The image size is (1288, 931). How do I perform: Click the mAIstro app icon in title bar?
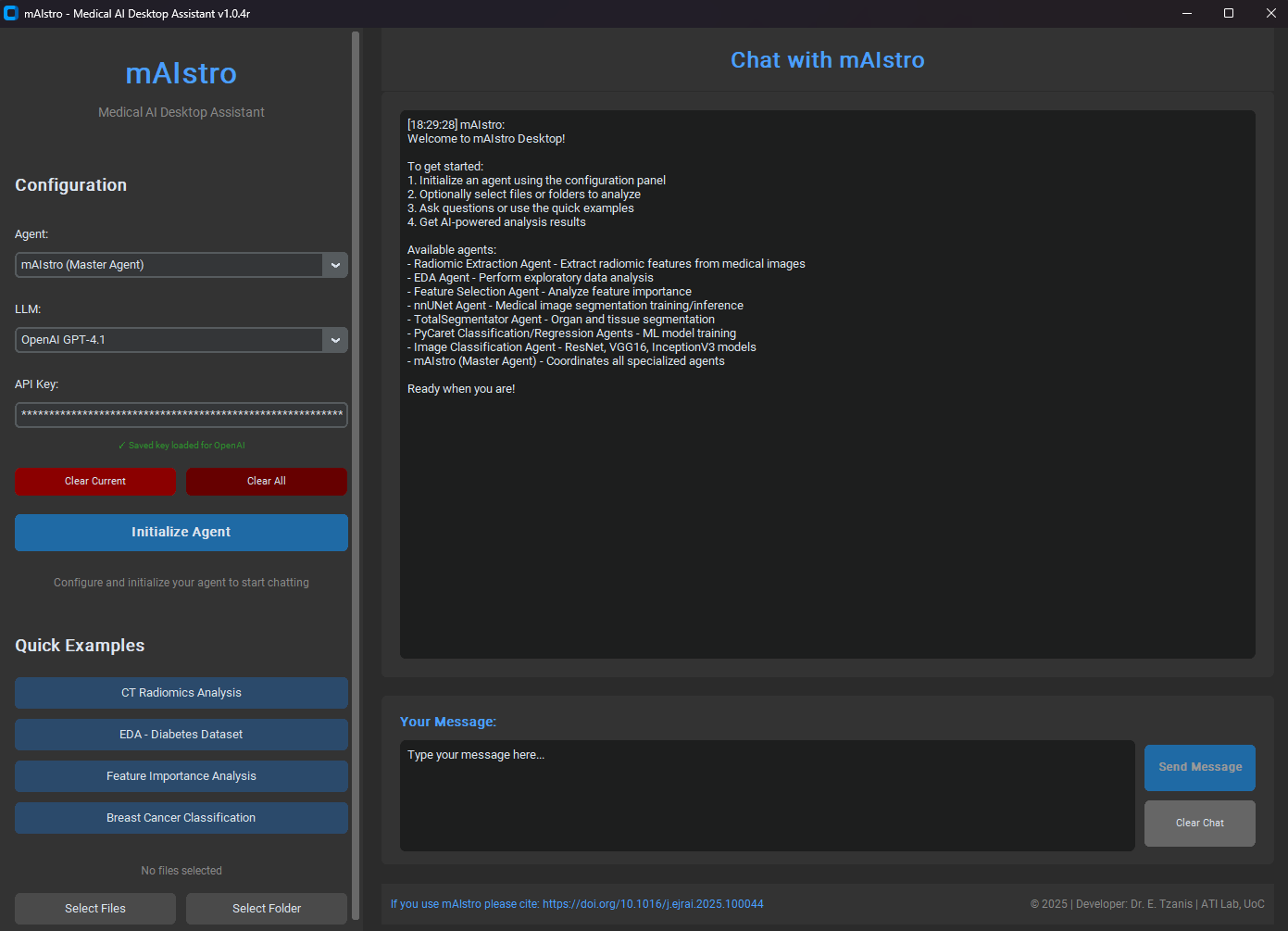coord(11,13)
